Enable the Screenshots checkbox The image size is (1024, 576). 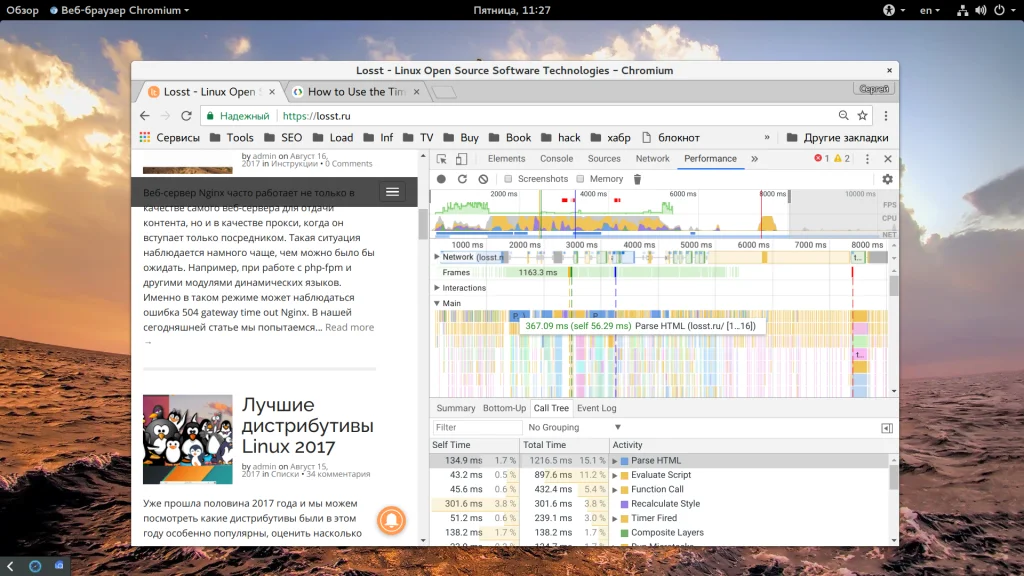tap(508, 179)
